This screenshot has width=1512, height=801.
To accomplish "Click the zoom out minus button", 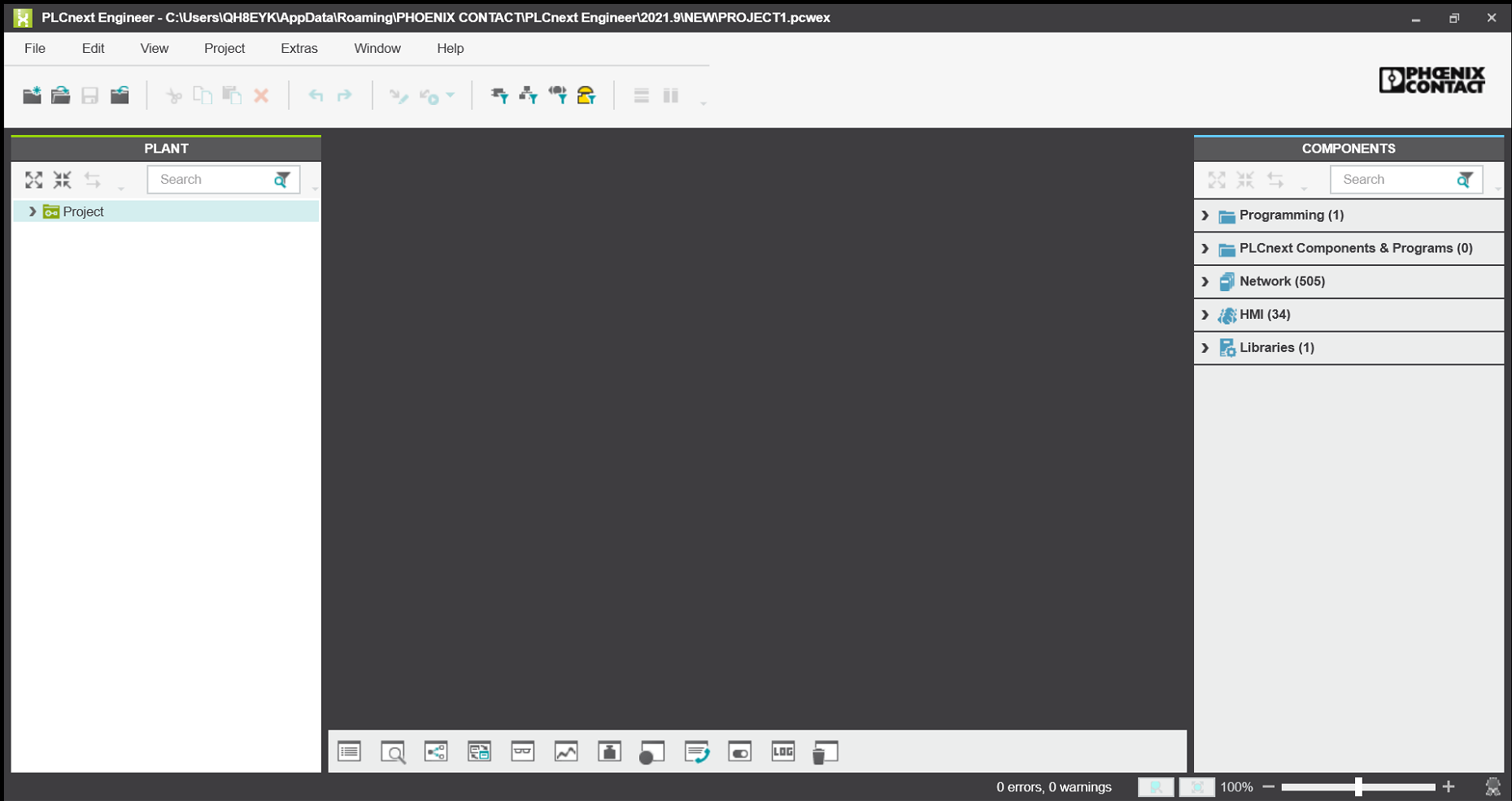I will click(x=1268, y=786).
